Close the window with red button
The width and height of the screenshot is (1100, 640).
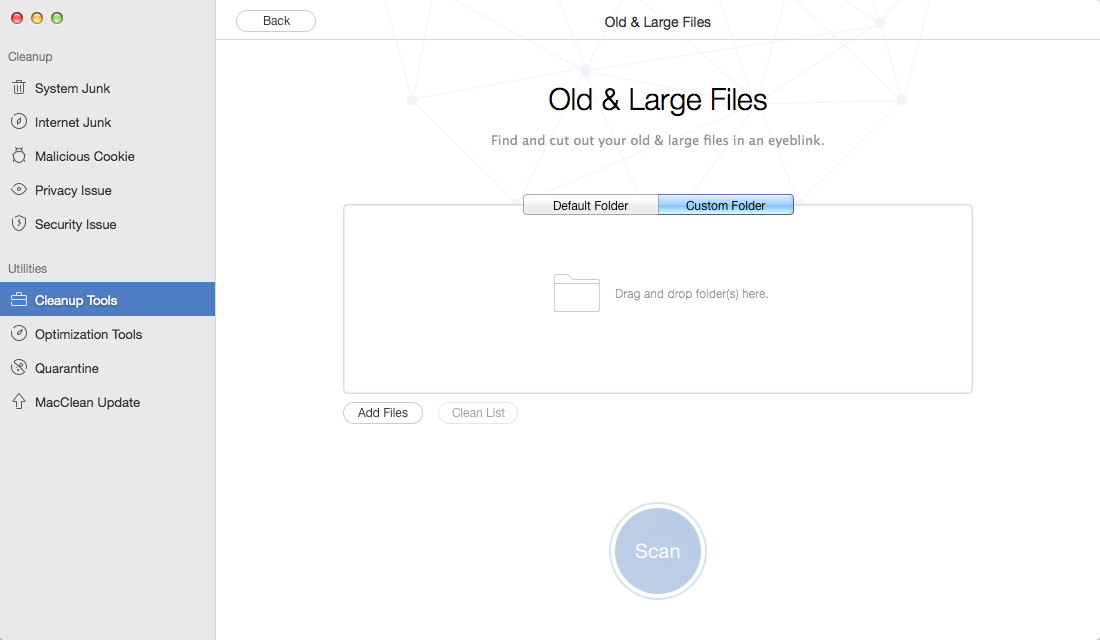click(x=17, y=18)
